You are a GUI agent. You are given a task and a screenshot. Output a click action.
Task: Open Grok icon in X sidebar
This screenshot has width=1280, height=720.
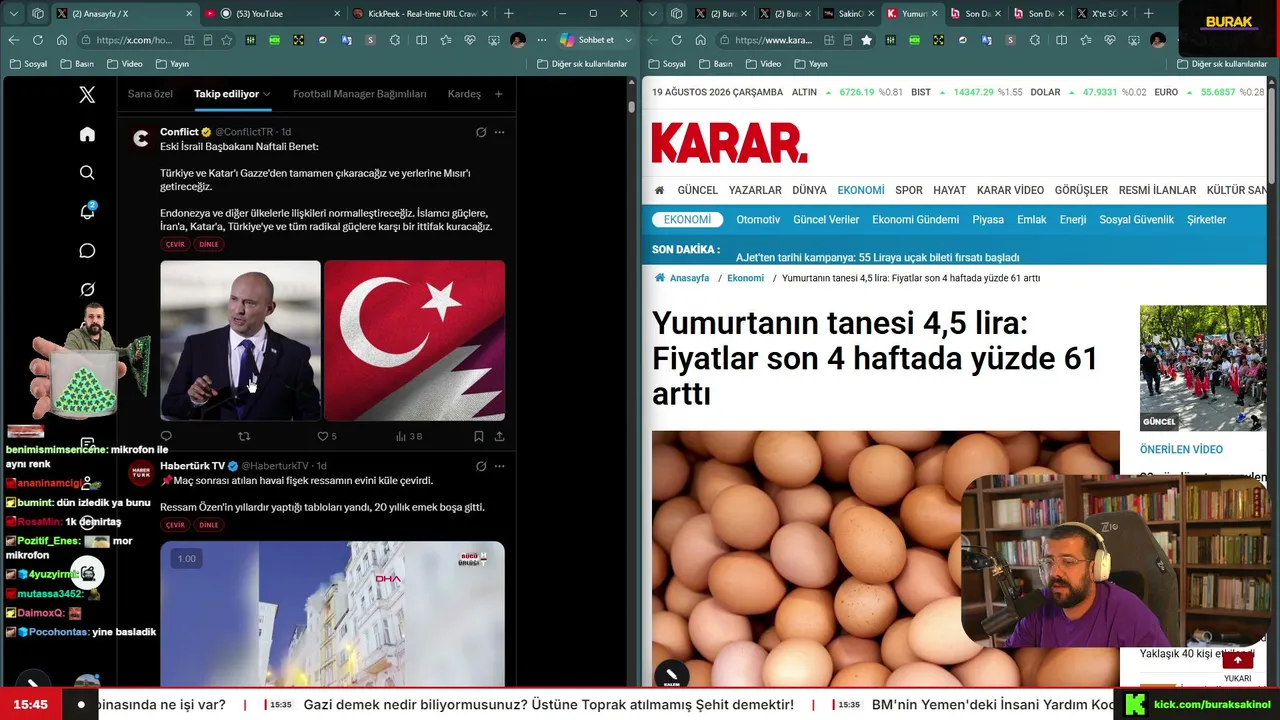click(87, 289)
